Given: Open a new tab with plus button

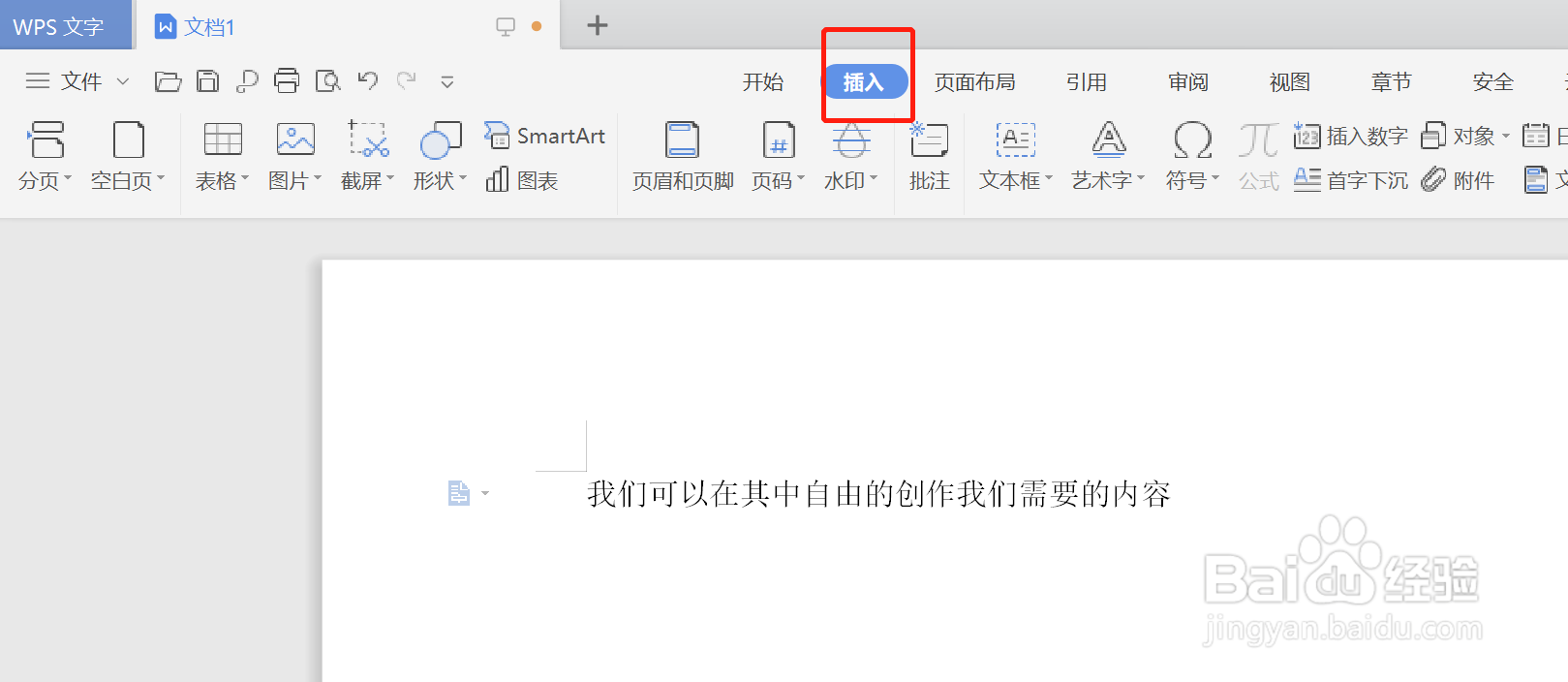Looking at the screenshot, I should pyautogui.click(x=598, y=26).
